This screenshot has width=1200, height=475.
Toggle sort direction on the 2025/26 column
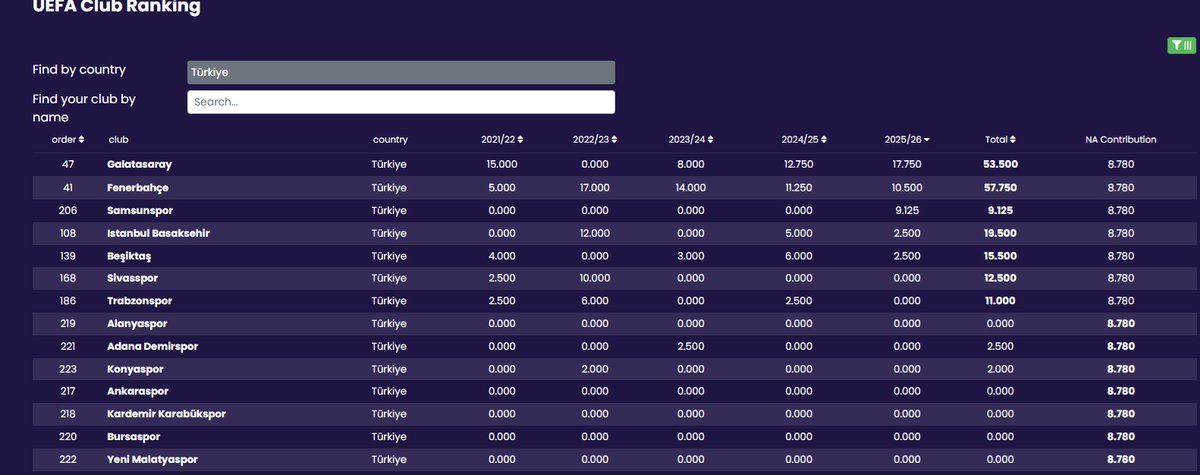pos(907,140)
